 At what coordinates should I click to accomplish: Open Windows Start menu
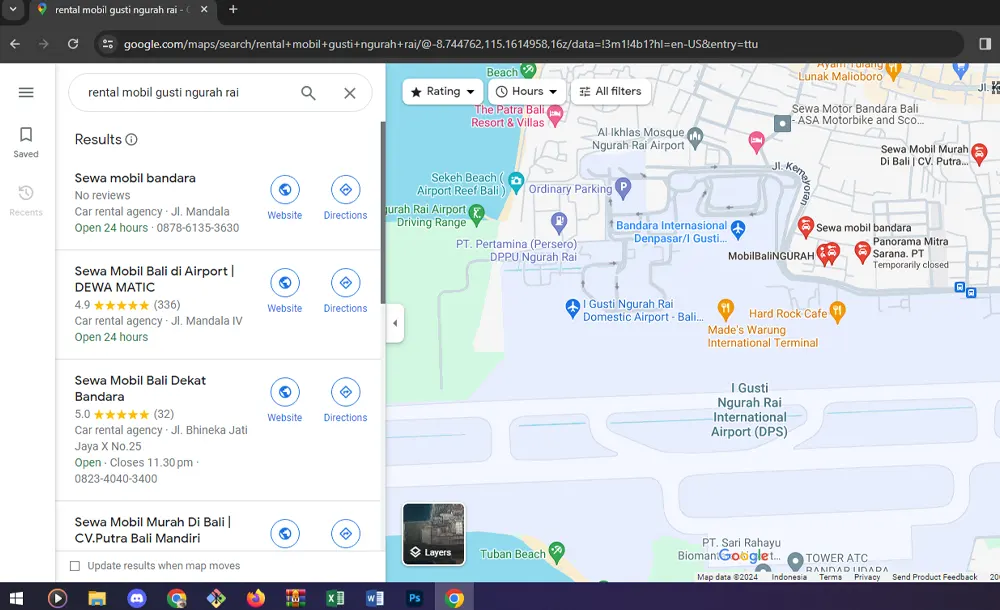click(x=17, y=599)
